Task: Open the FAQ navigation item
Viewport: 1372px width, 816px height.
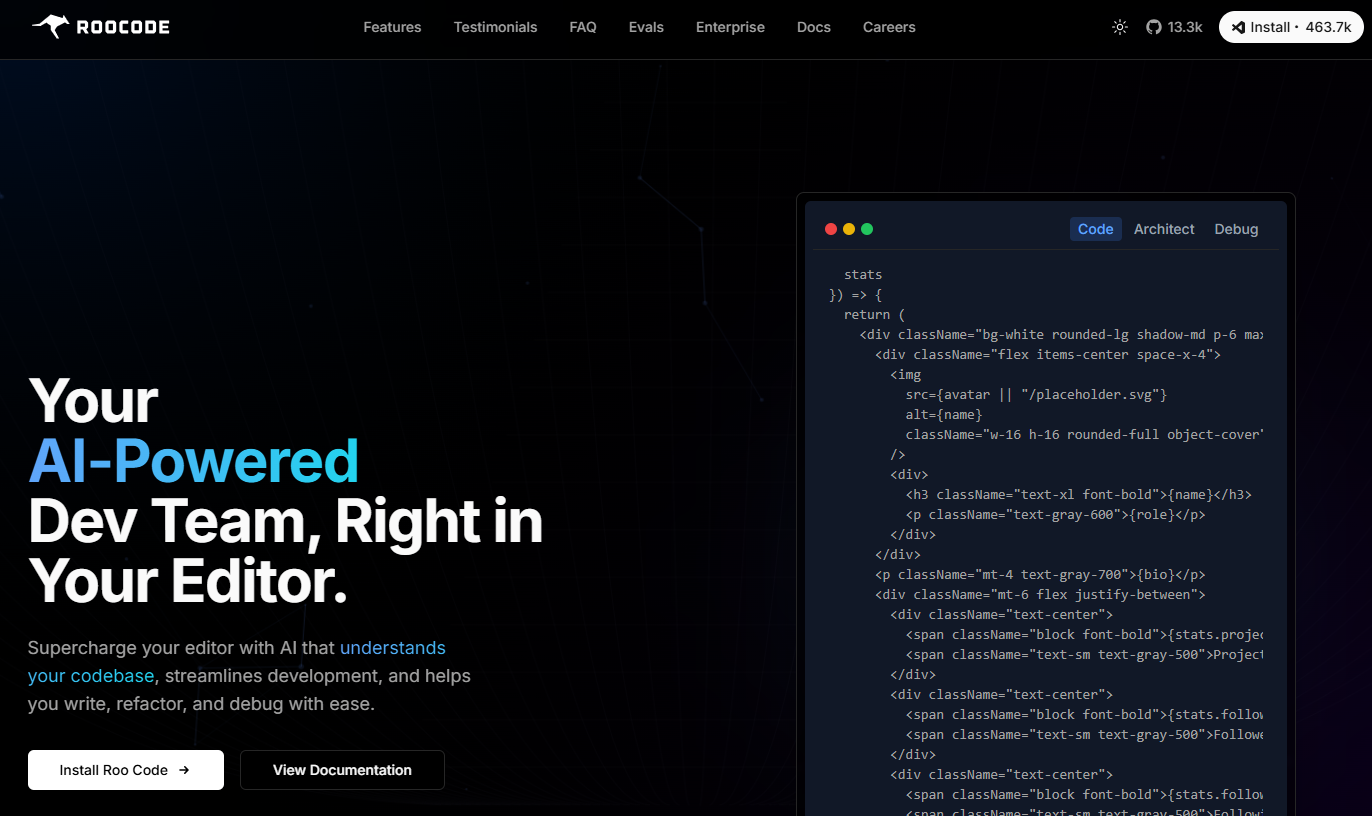Action: [x=583, y=27]
